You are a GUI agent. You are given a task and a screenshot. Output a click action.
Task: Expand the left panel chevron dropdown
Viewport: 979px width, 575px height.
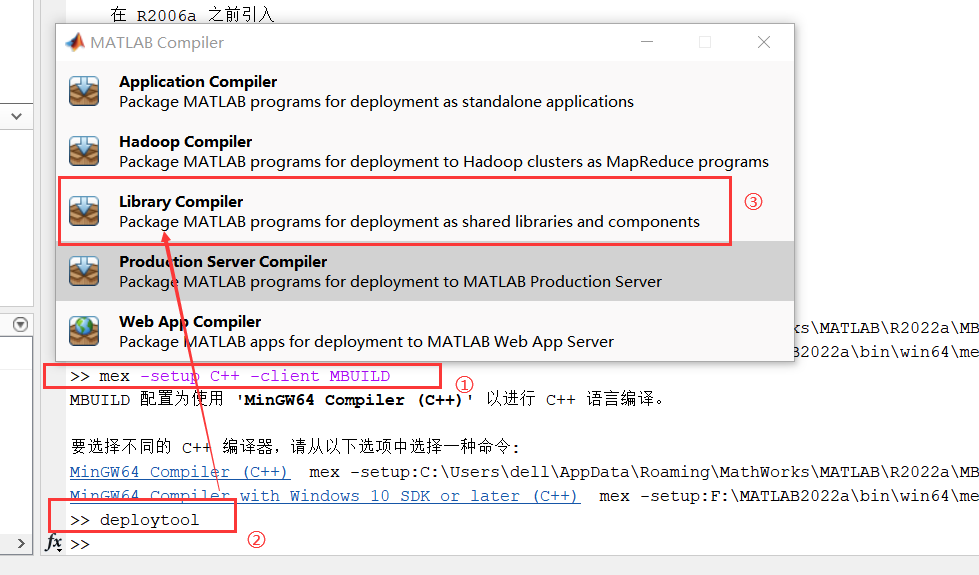(x=17, y=116)
